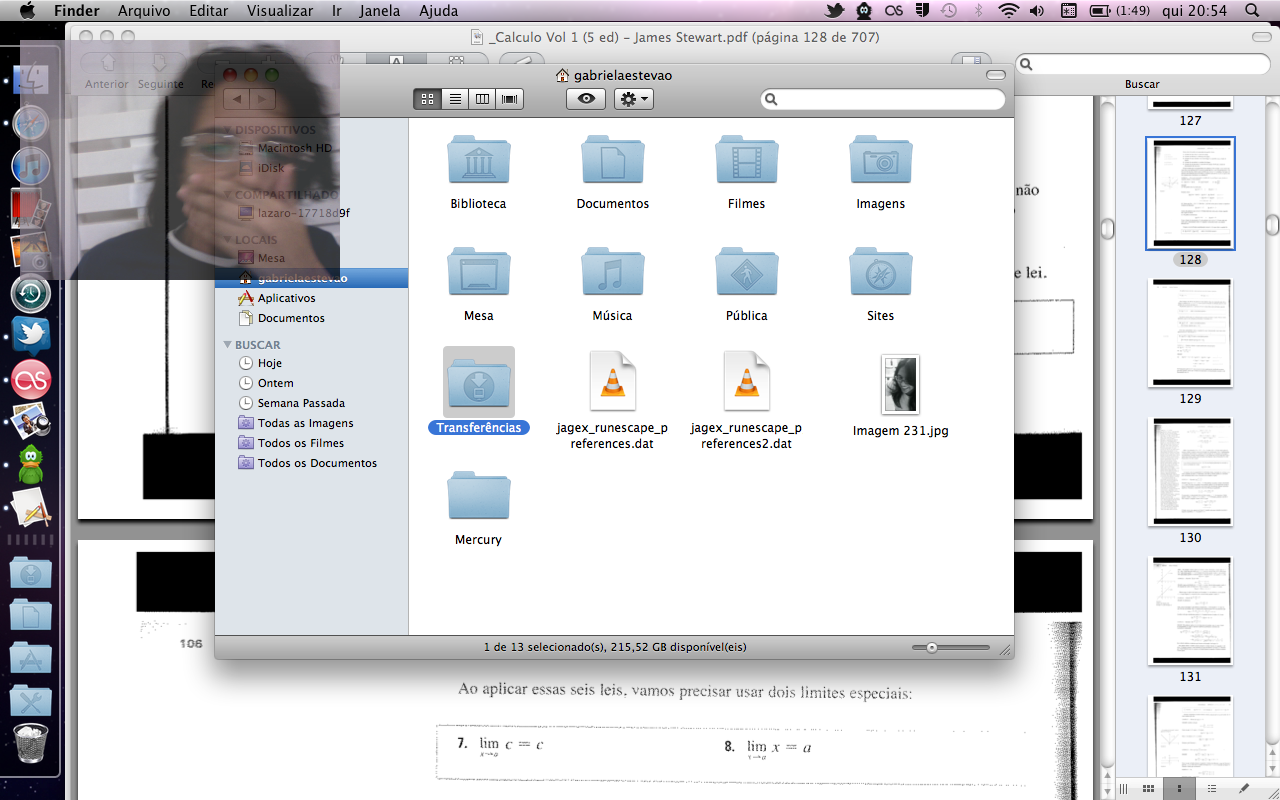Show table of contents in the PDF sidebar
Image resolution: width=1280 pixels, height=800 pixels.
(x=1212, y=788)
